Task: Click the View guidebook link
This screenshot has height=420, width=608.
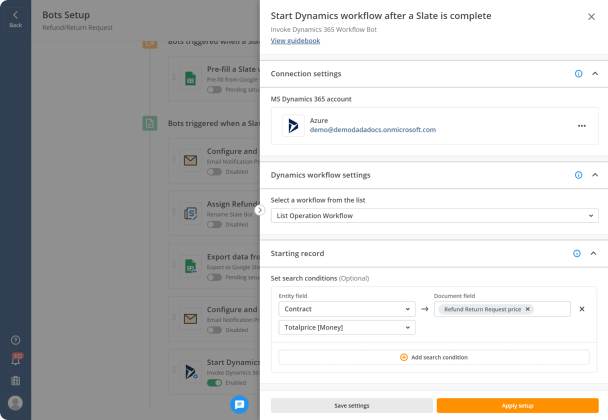Action: 295,41
